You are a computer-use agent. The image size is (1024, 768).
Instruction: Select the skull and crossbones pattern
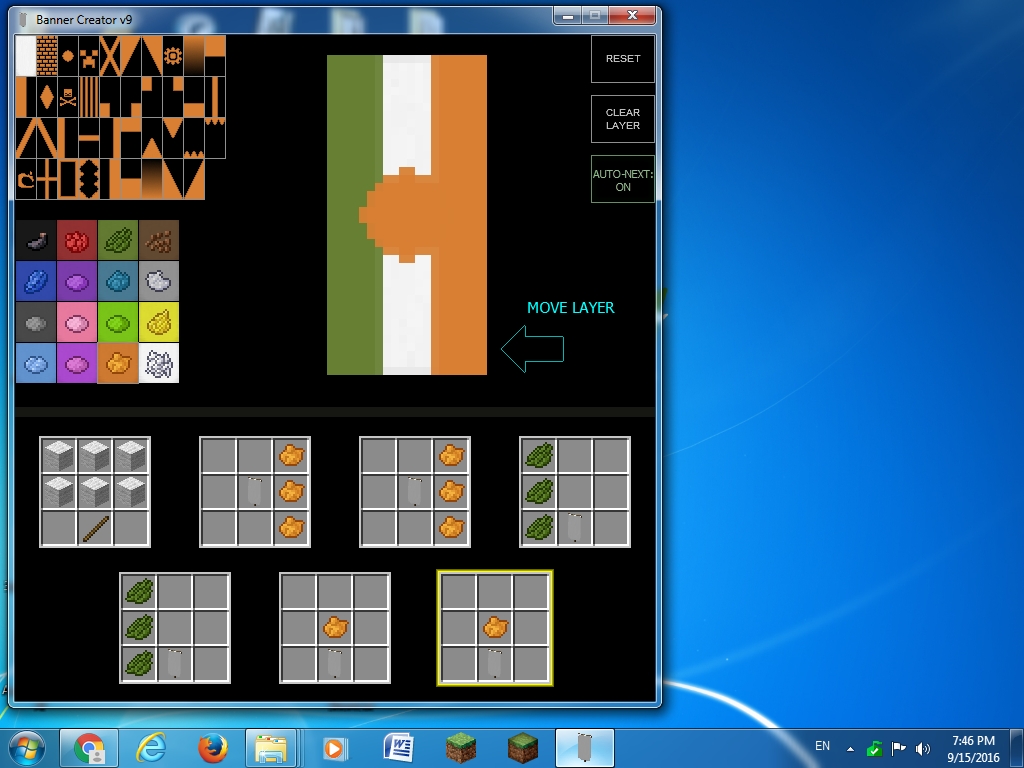67,96
